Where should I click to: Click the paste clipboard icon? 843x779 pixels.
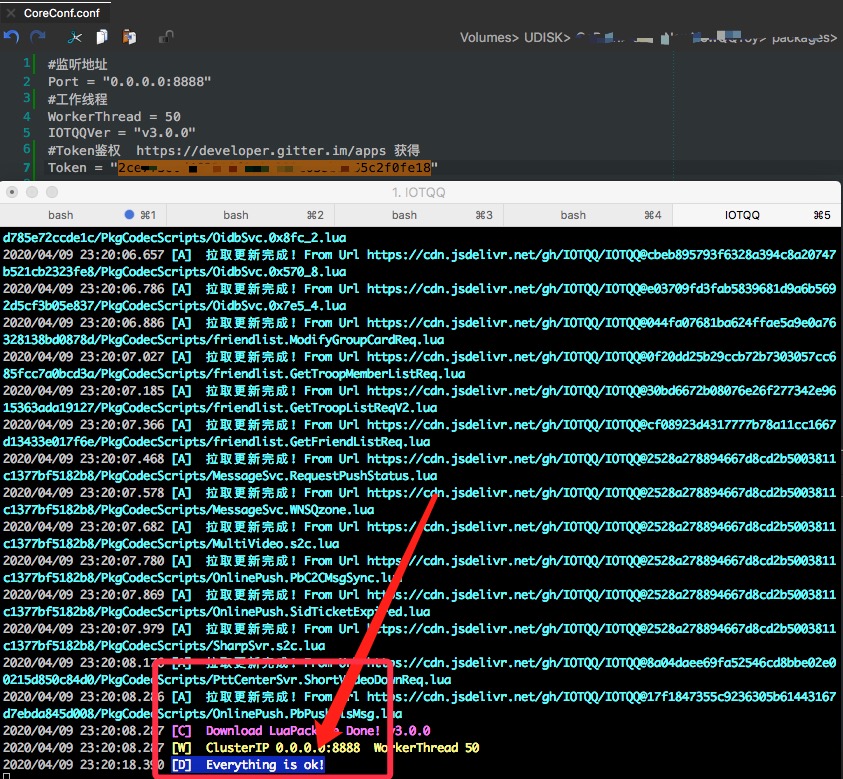129,37
